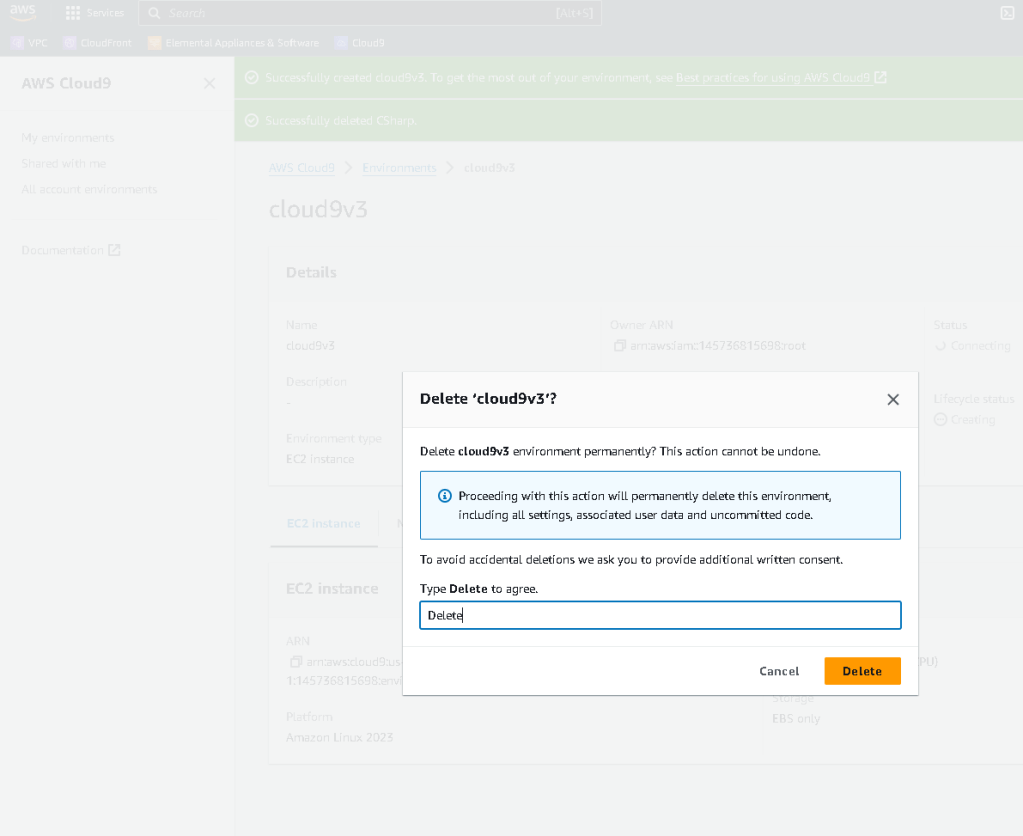
Task: Click the cloud9v3 page heading
Action: 318,209
